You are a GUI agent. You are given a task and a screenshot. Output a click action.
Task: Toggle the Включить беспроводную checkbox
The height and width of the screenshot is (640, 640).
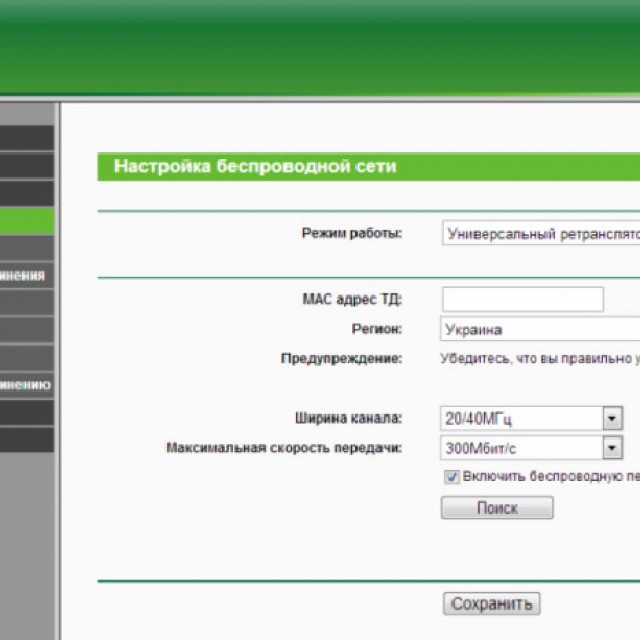pyautogui.click(x=451, y=477)
